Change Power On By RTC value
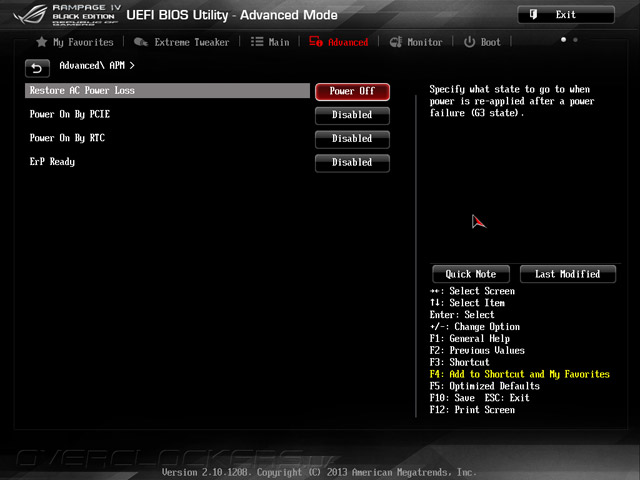Screen dimensions: 640x480 click(x=352, y=139)
